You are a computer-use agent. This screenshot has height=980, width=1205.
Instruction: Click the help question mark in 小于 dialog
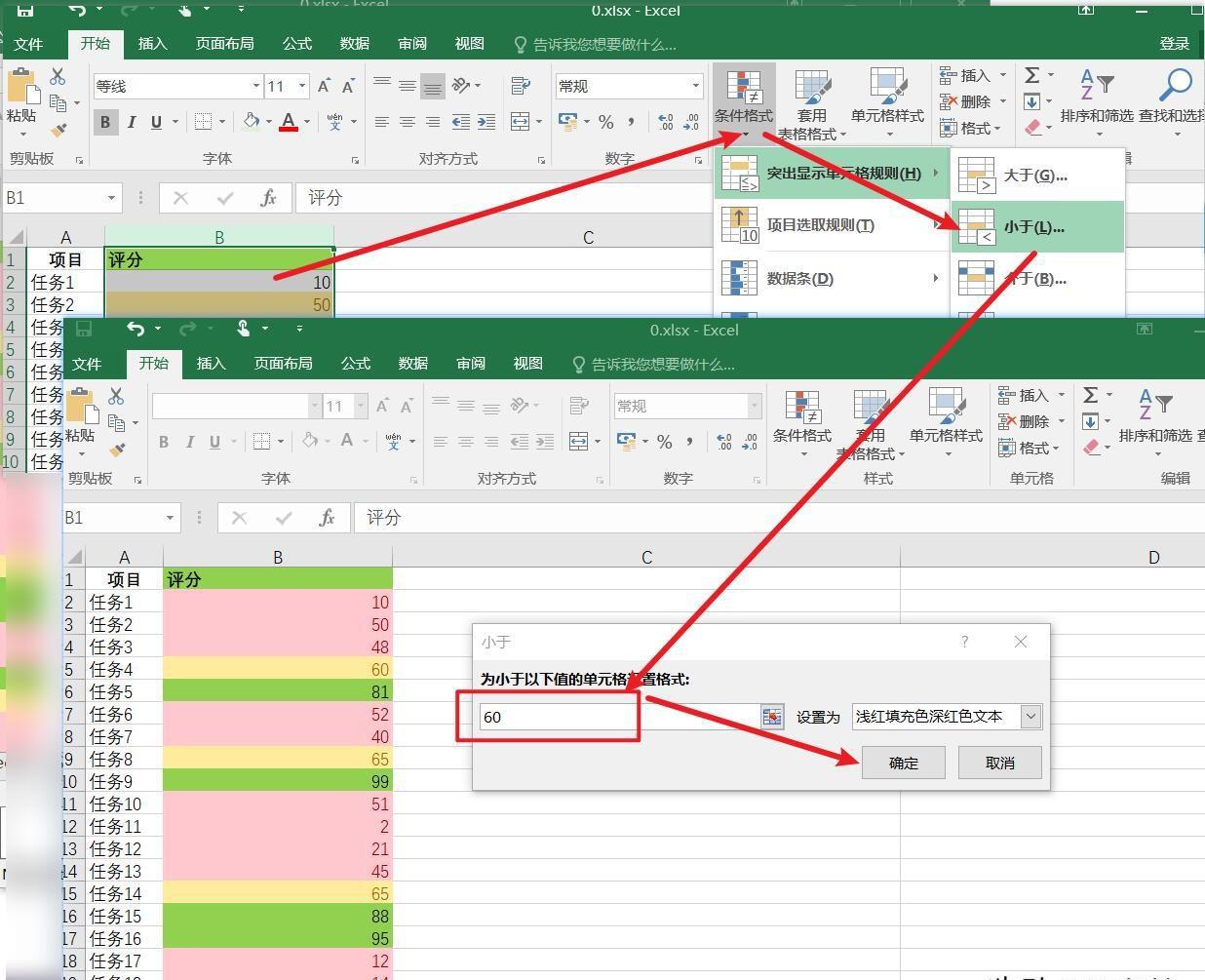(x=964, y=642)
